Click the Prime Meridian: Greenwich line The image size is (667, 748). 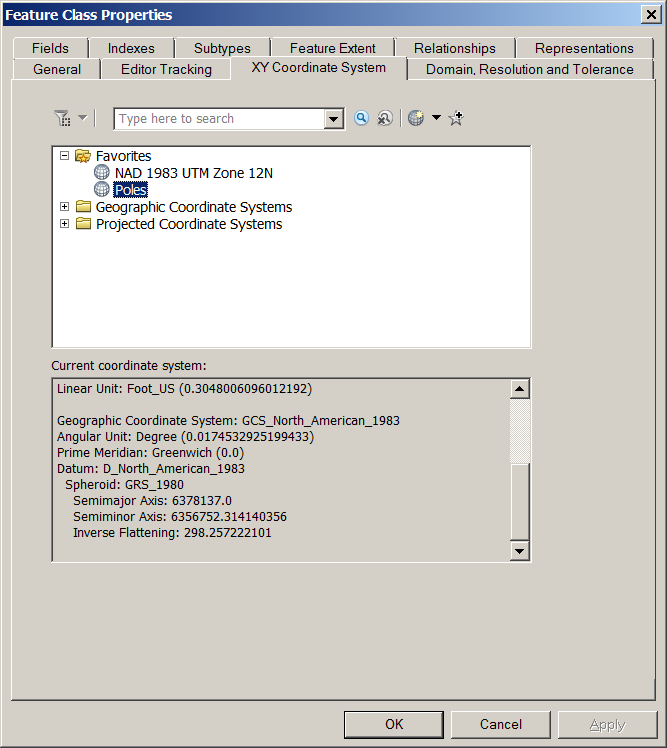tap(150, 453)
